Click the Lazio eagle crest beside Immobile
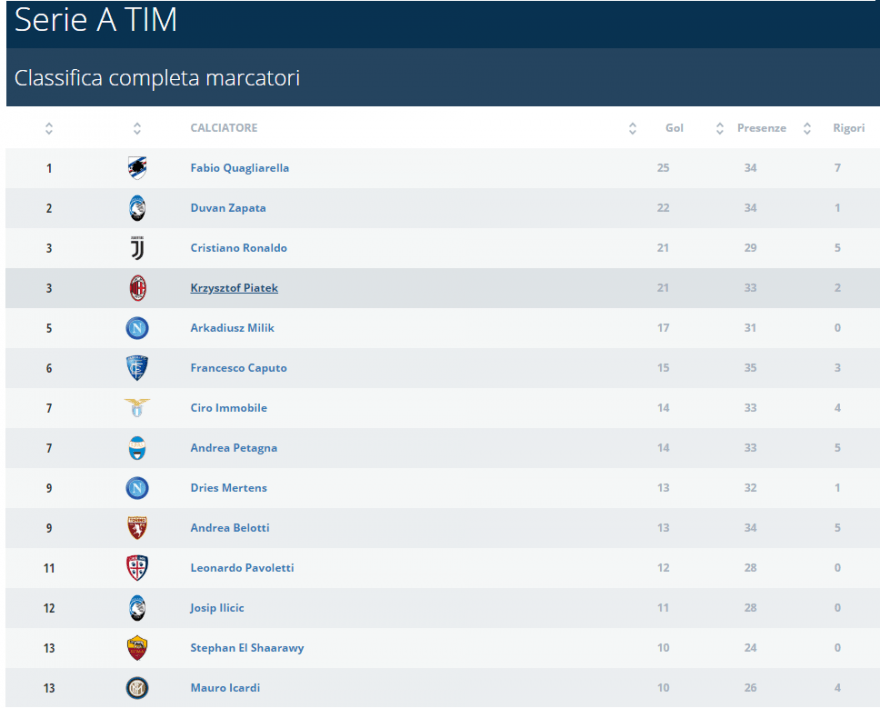Viewport: 880px width, 708px height. [137, 408]
